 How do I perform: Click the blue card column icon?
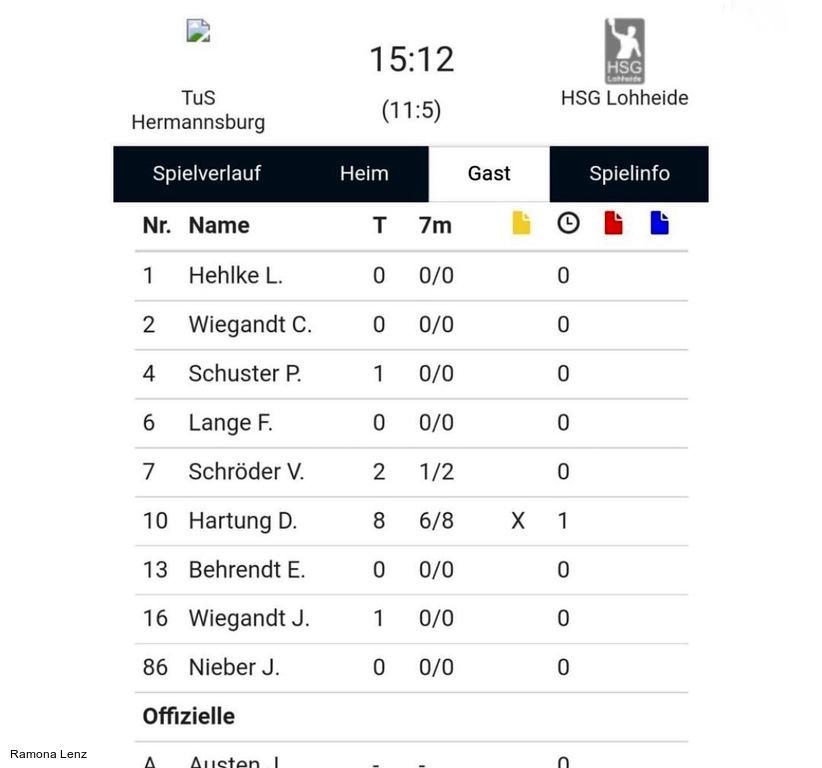tap(659, 223)
